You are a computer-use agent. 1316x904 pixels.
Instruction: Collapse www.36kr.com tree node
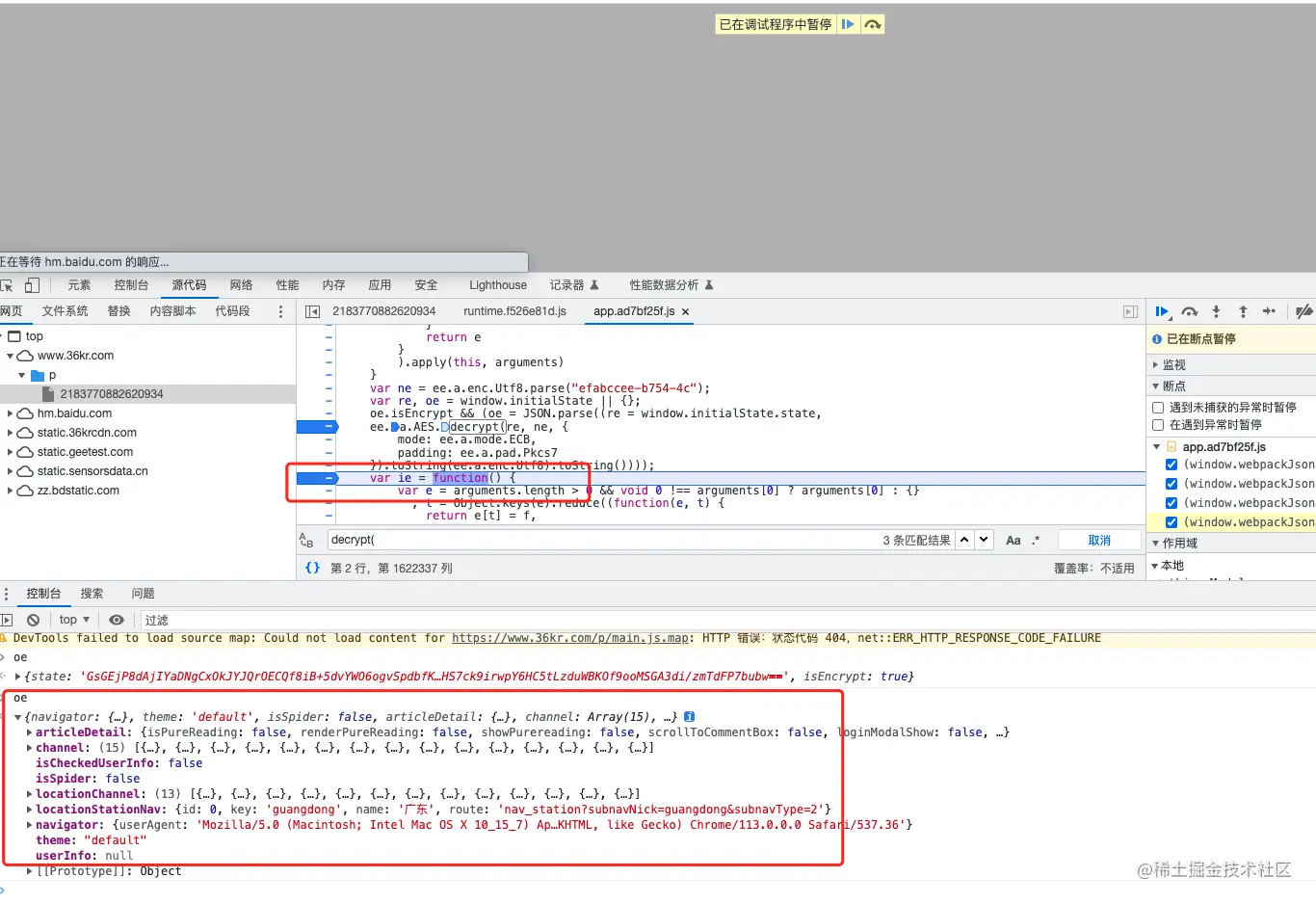(x=11, y=356)
